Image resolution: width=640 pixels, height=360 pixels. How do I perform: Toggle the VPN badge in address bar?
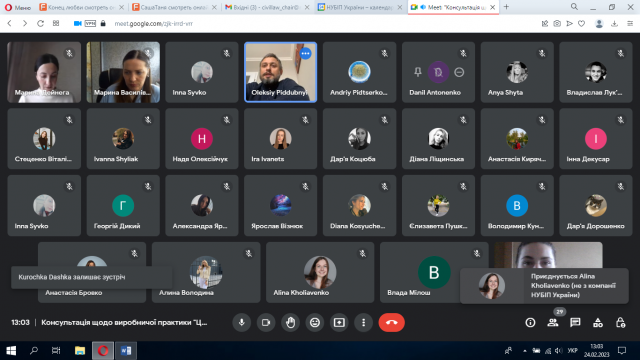pyautogui.click(x=90, y=24)
